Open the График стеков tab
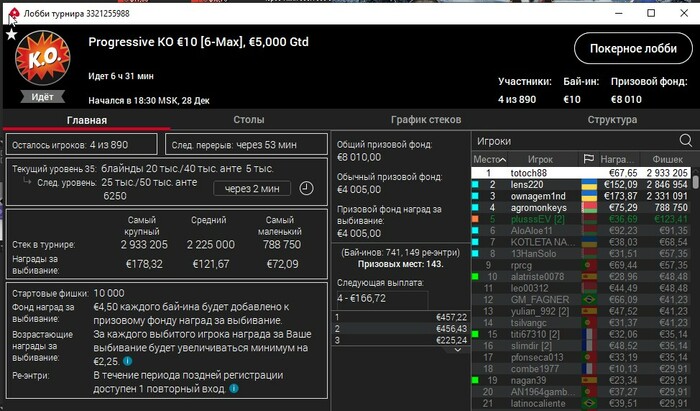 pos(426,120)
